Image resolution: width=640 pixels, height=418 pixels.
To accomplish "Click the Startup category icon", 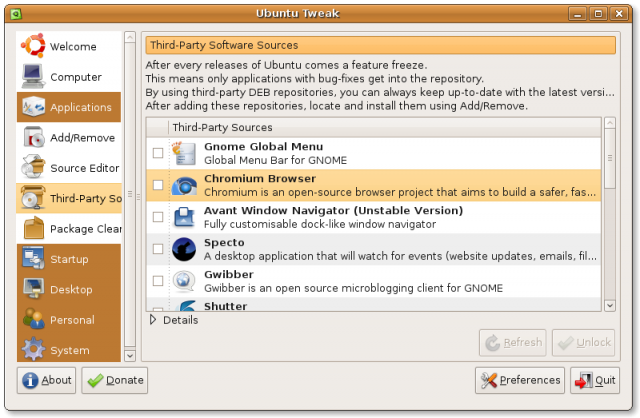I will 33,259.
